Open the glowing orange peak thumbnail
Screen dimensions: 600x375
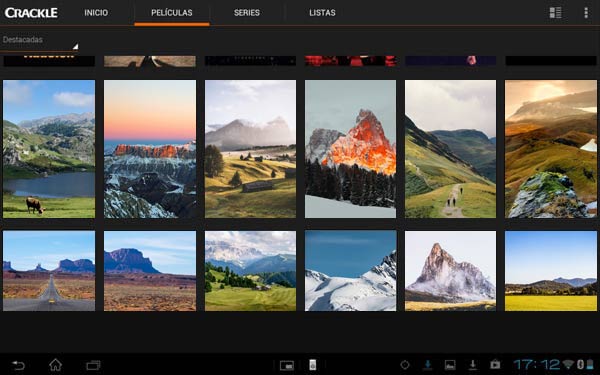(x=350, y=149)
